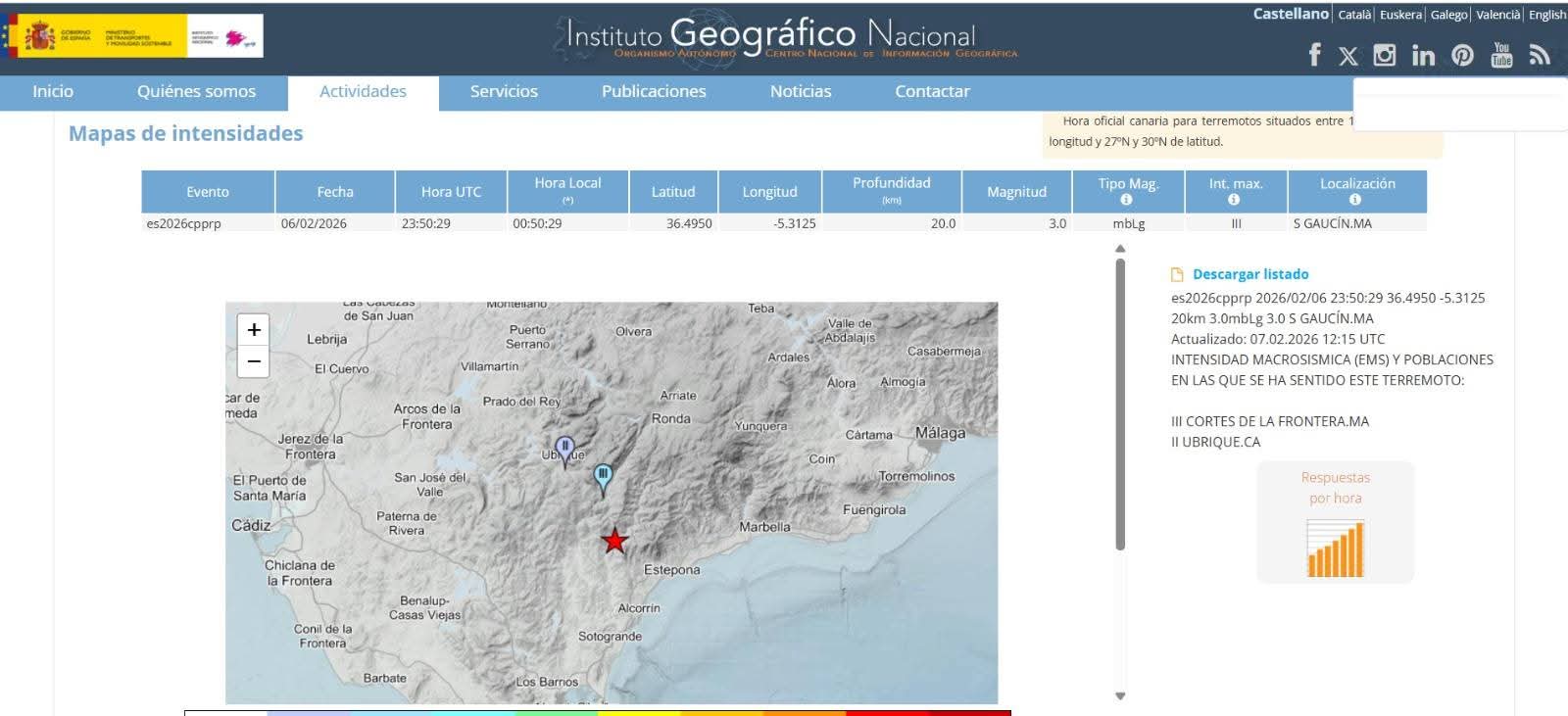The height and width of the screenshot is (716, 1568).
Task: Open the X (Twitter) icon
Action: pos(1348,56)
